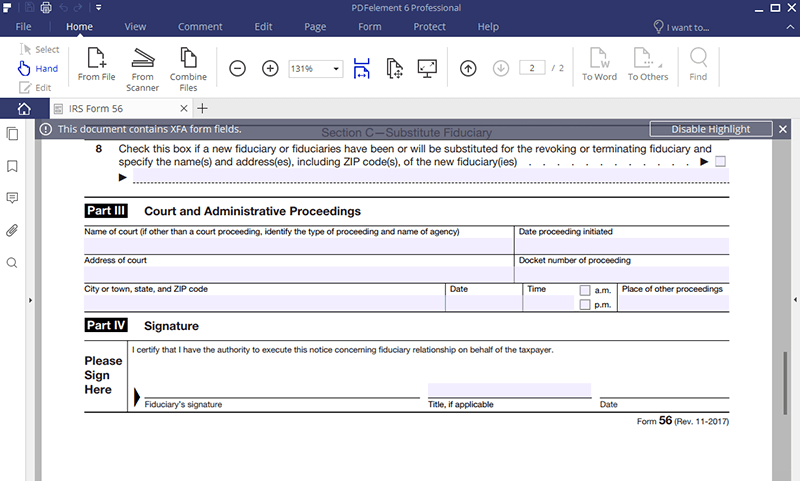Click the Print icon in title bar
This screenshot has width=800, height=481.
pos(46,7)
